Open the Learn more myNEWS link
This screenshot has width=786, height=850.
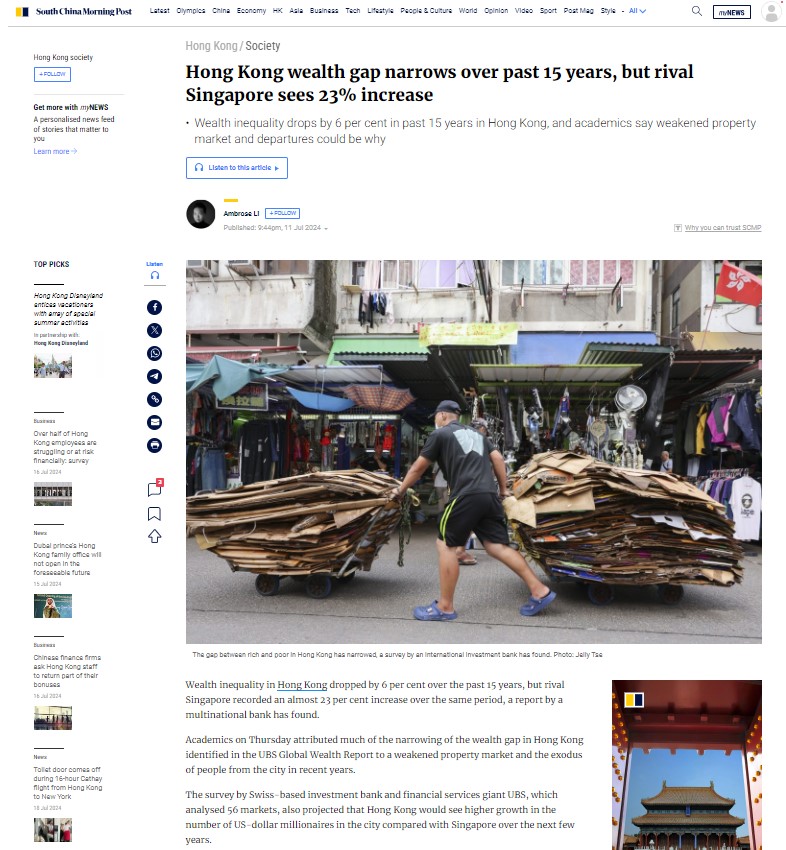[x=55, y=151]
